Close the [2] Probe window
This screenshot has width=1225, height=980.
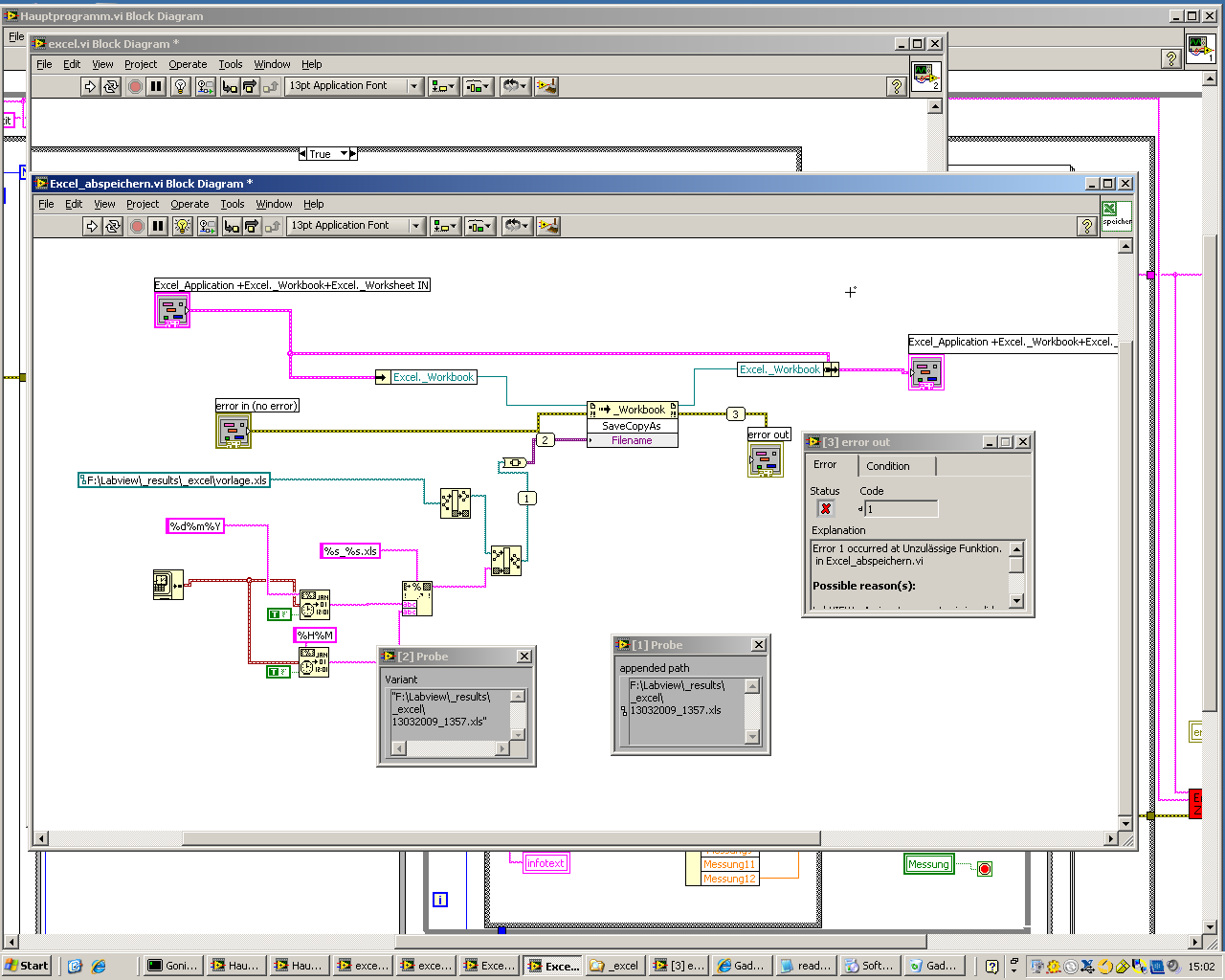[524, 657]
